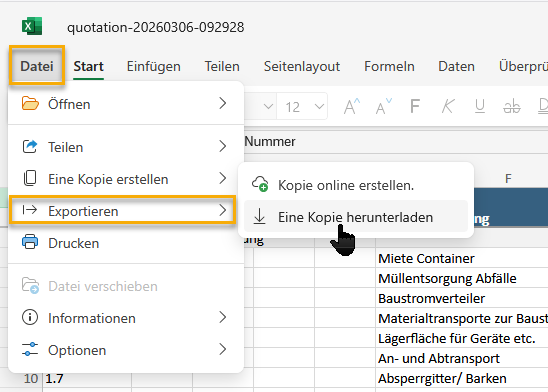Viewport: 548px width, 392px height.
Task: Expand the Öffnen submenu chevron
Action: click(x=223, y=103)
